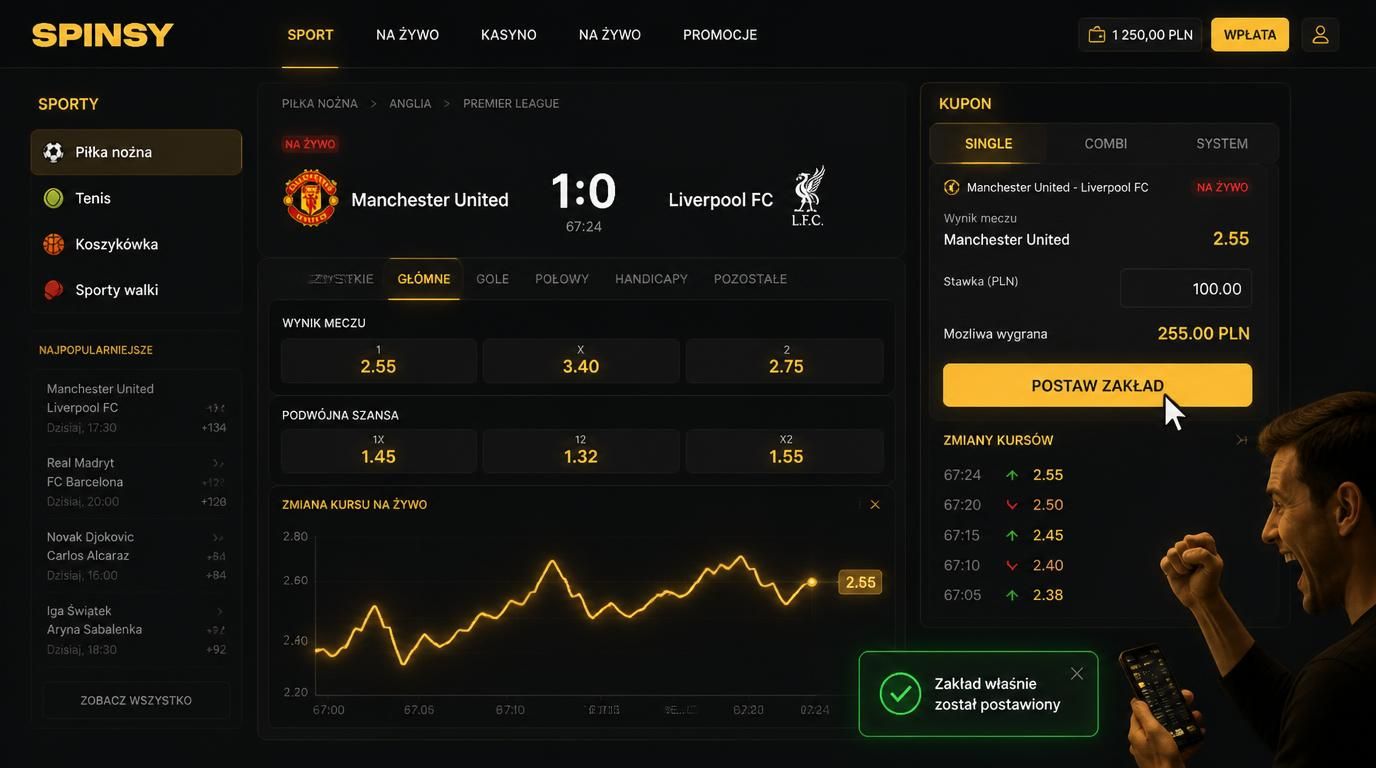Open the GOLE markets tab
Screen dimensions: 1376x768
tap(492, 279)
